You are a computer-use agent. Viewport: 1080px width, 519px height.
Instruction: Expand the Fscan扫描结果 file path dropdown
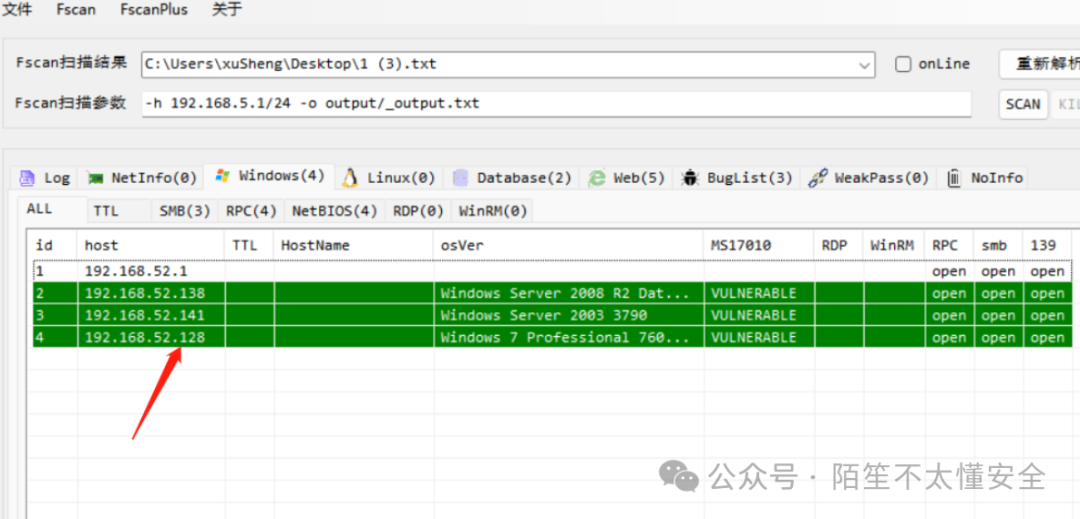click(864, 65)
